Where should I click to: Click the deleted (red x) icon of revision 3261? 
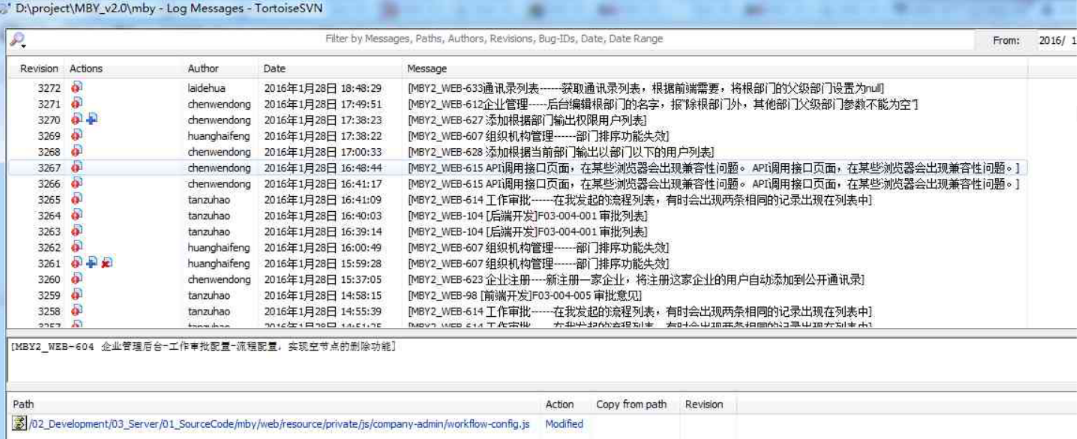coord(107,263)
